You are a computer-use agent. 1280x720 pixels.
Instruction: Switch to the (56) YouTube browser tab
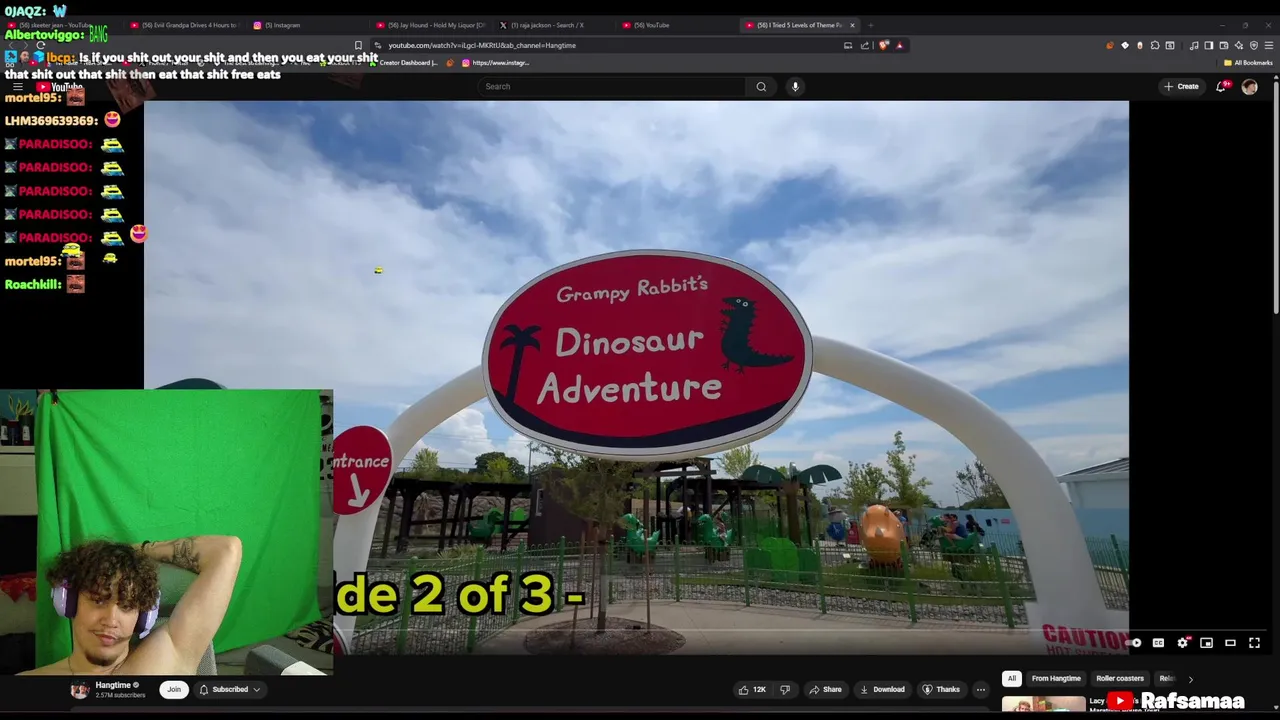(676, 25)
